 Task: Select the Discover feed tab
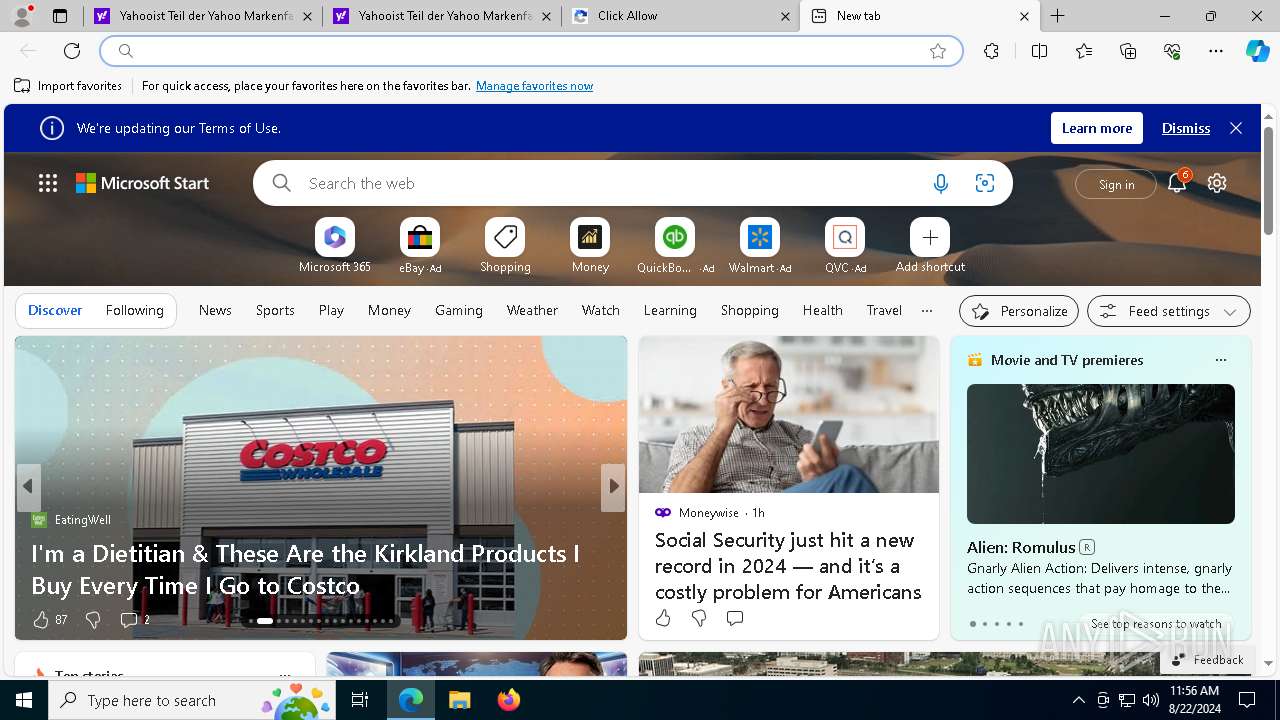click(55, 310)
